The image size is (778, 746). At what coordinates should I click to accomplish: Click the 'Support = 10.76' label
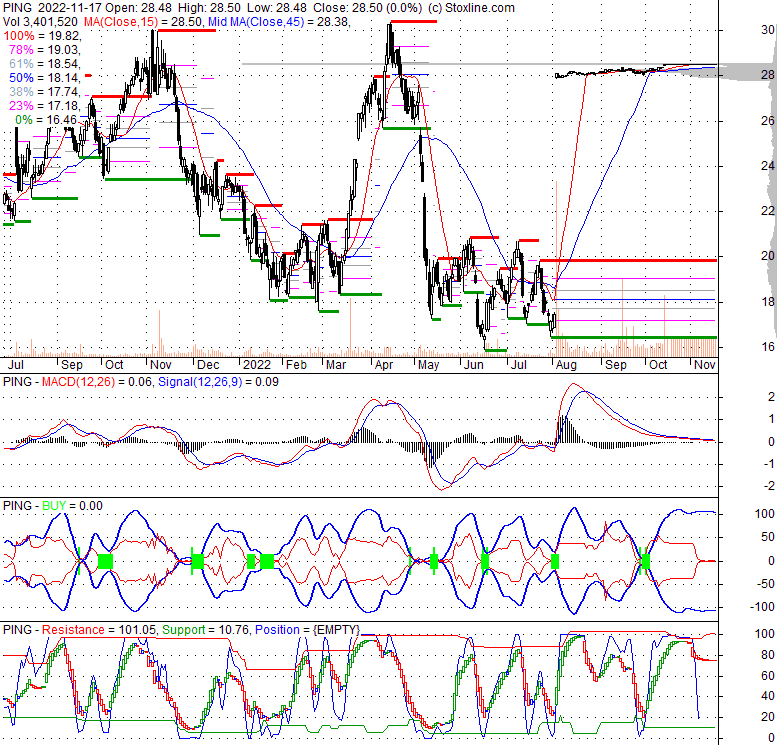pyautogui.click(x=205, y=629)
